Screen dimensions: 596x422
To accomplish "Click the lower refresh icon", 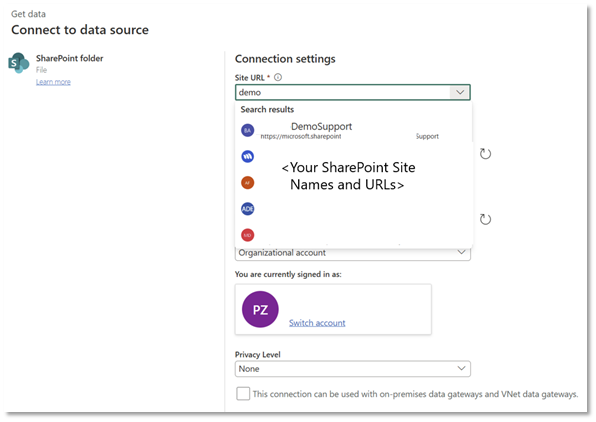I will click(x=485, y=219).
